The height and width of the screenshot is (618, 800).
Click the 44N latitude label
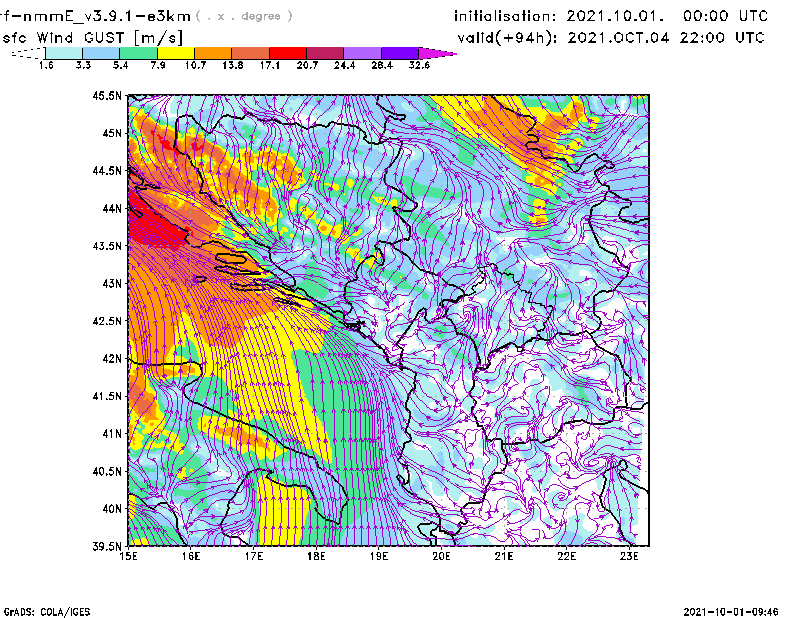pyautogui.click(x=112, y=208)
